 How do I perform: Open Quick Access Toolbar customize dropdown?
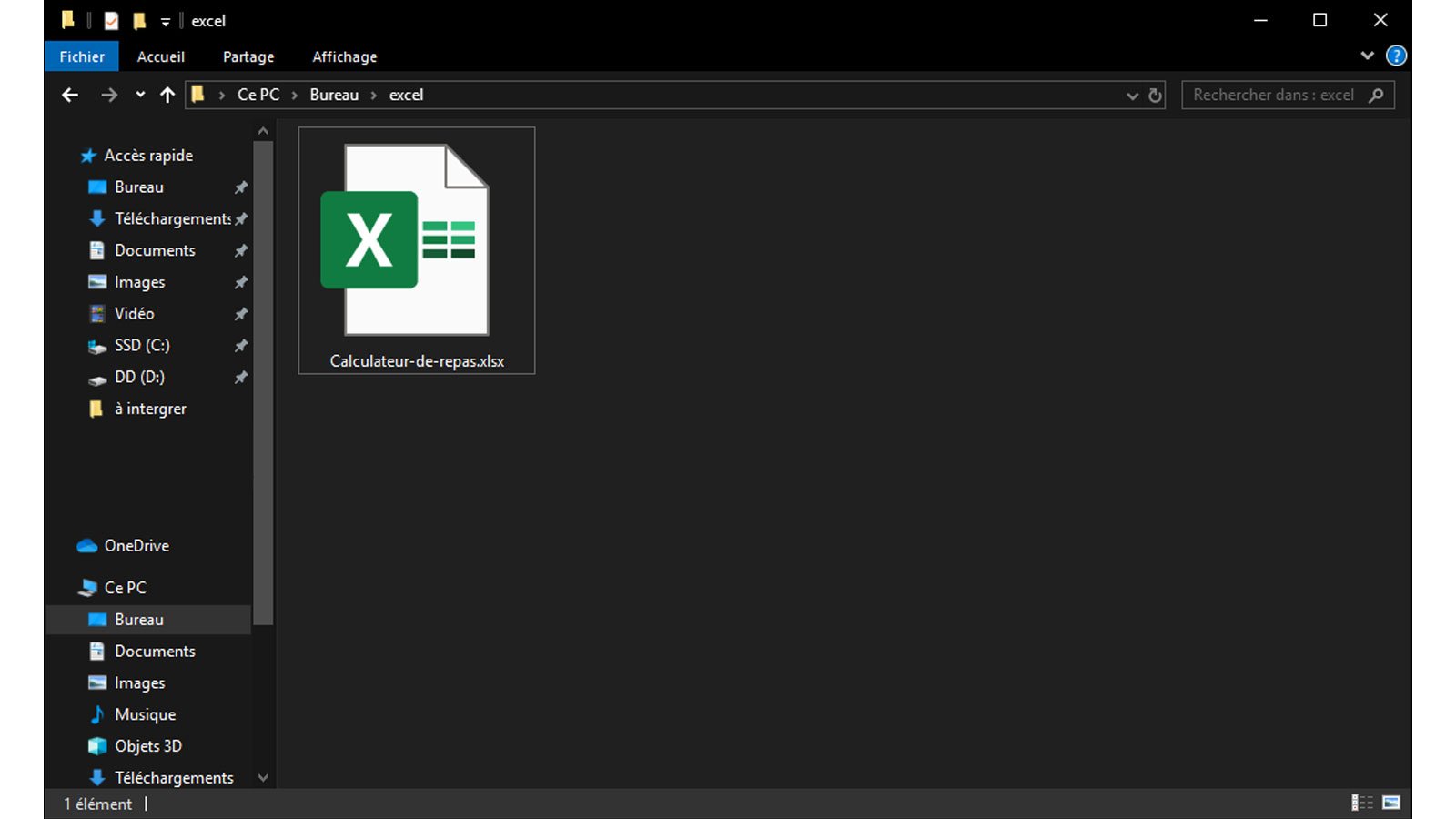(166, 21)
